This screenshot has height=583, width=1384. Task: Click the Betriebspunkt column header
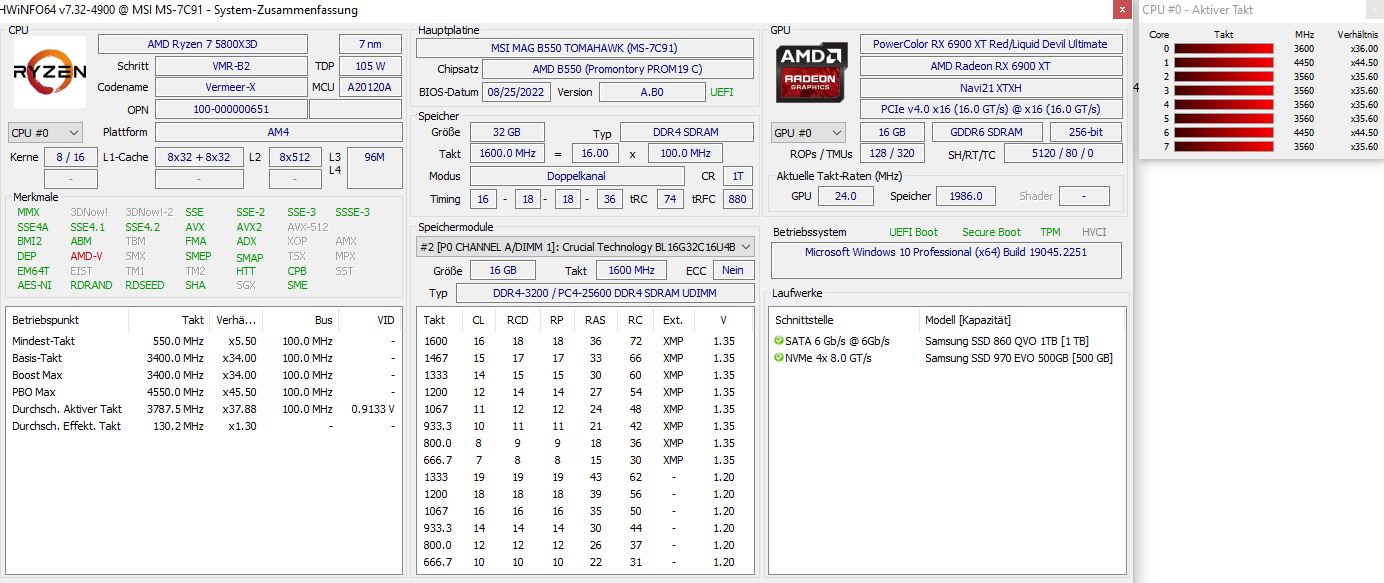click(68, 320)
